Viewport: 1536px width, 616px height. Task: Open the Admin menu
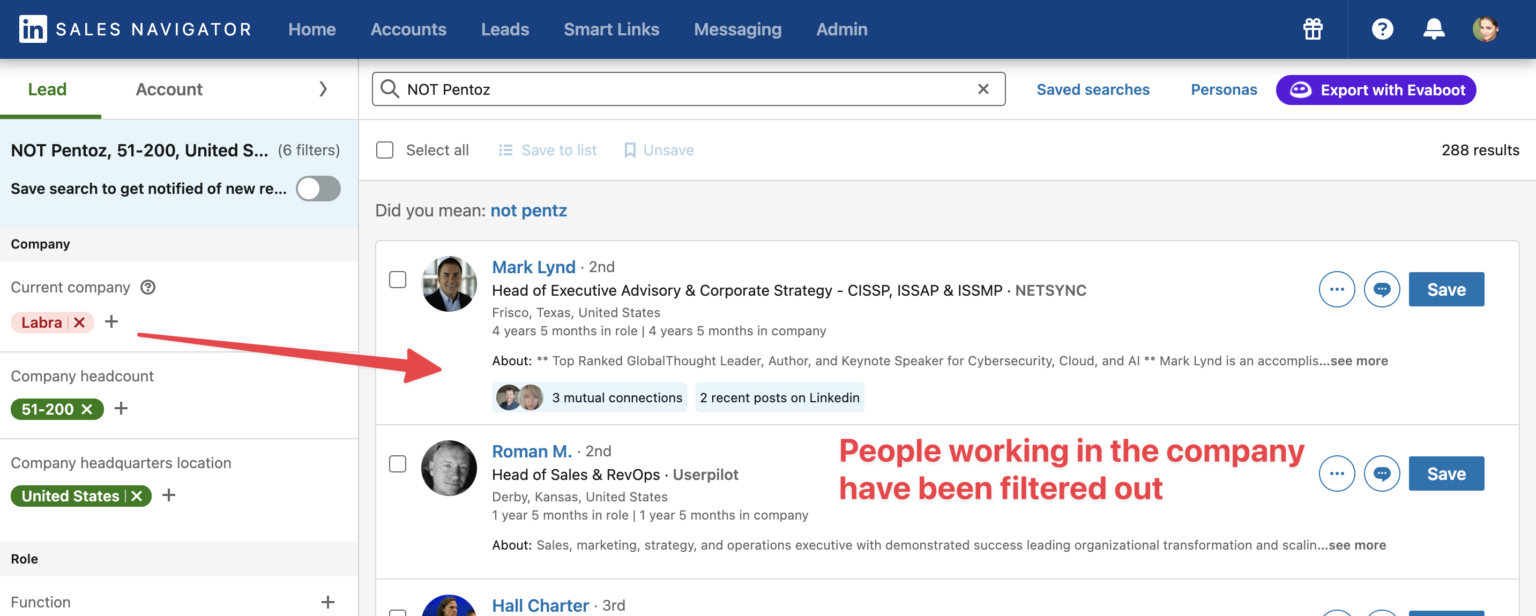[x=842, y=29]
